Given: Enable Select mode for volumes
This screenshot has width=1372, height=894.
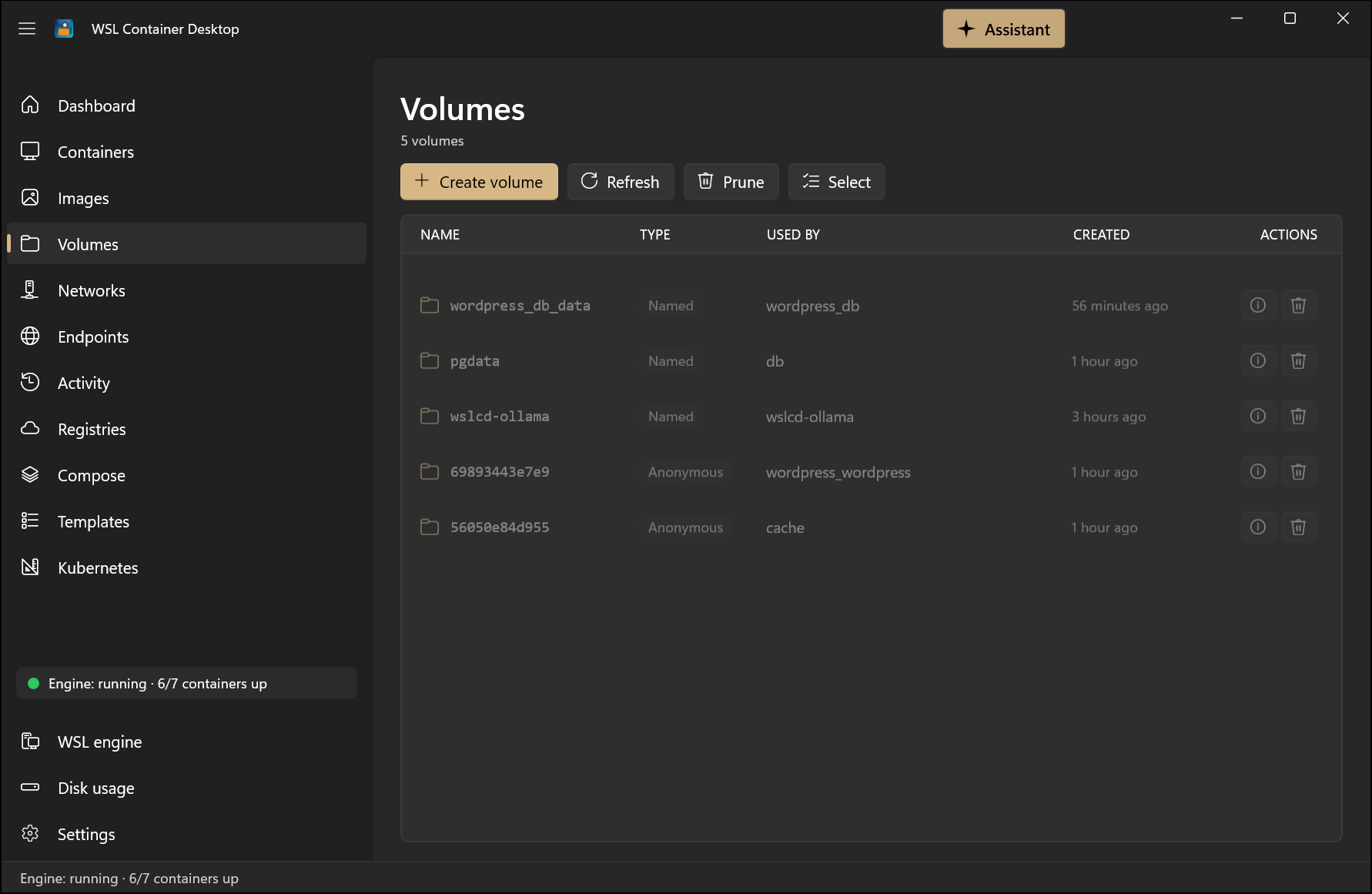Looking at the screenshot, I should coord(836,182).
